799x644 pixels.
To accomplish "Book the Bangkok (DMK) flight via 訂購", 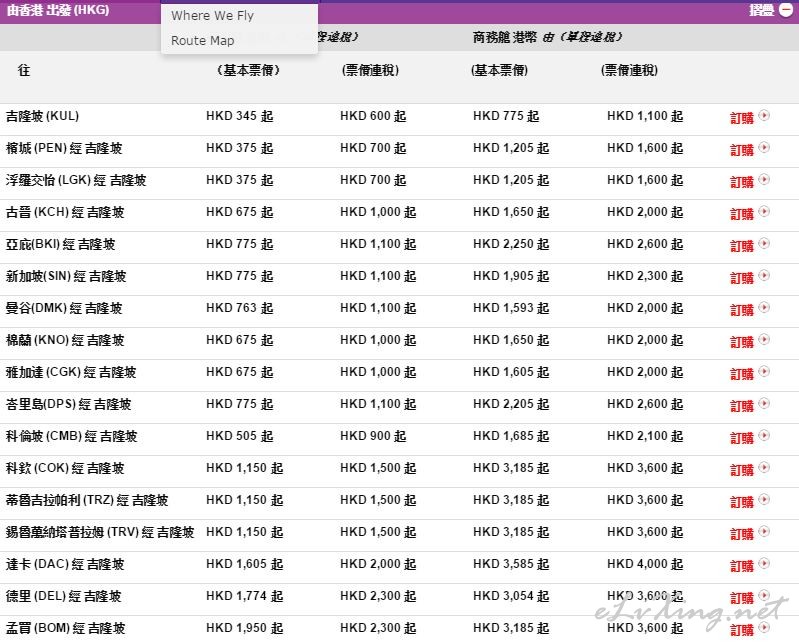I will tap(741, 310).
